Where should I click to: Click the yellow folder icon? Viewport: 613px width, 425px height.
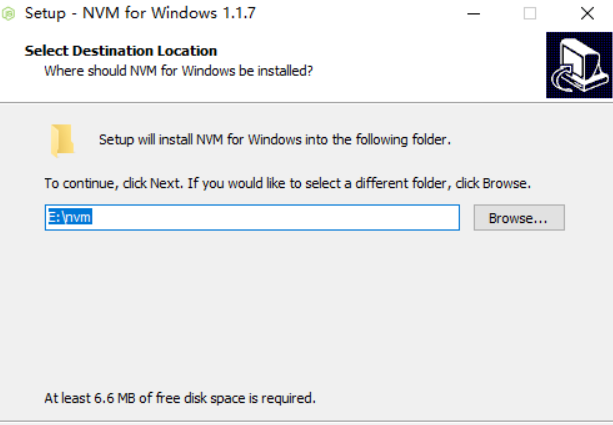click(63, 140)
